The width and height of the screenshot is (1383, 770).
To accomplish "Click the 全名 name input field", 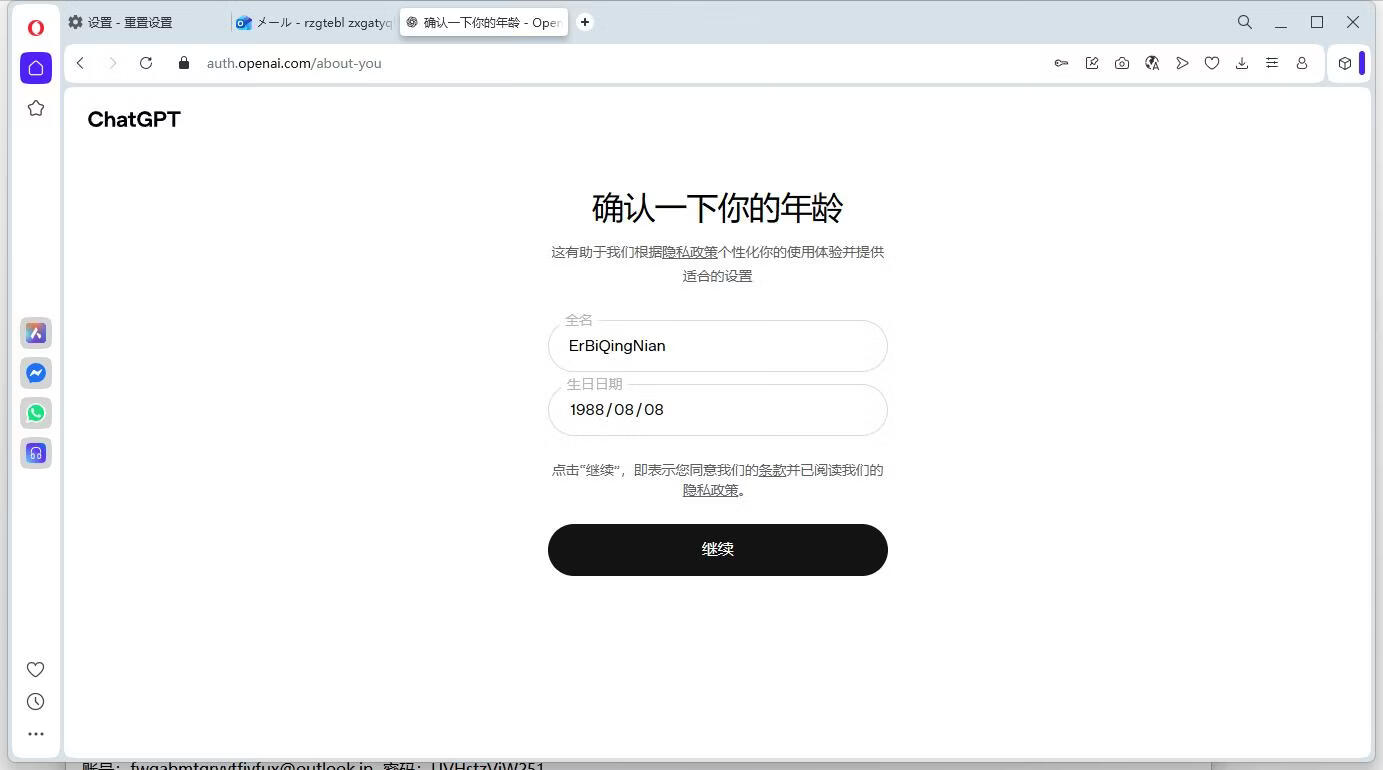I will click(717, 346).
